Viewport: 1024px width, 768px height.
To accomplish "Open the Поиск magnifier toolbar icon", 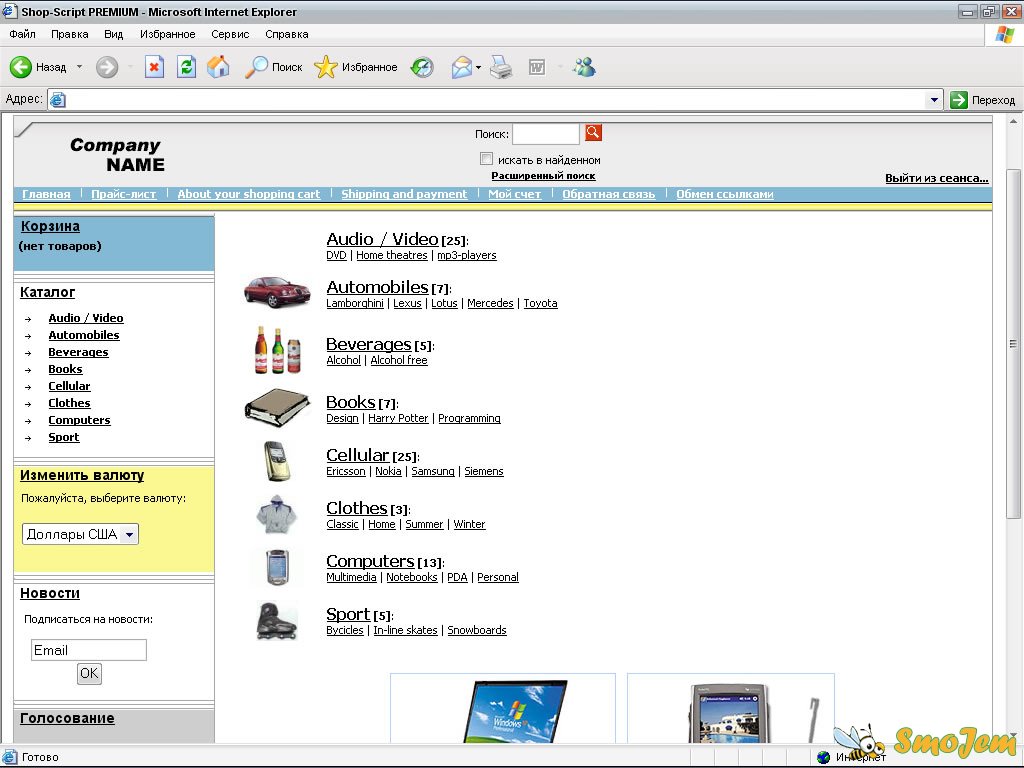I will click(256, 67).
